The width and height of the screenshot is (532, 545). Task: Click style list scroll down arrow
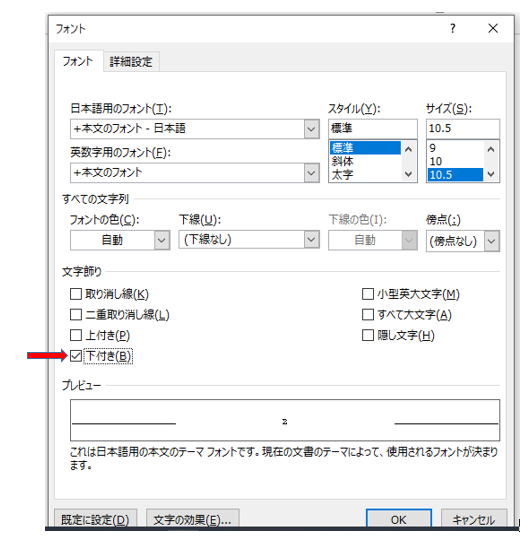(x=409, y=174)
